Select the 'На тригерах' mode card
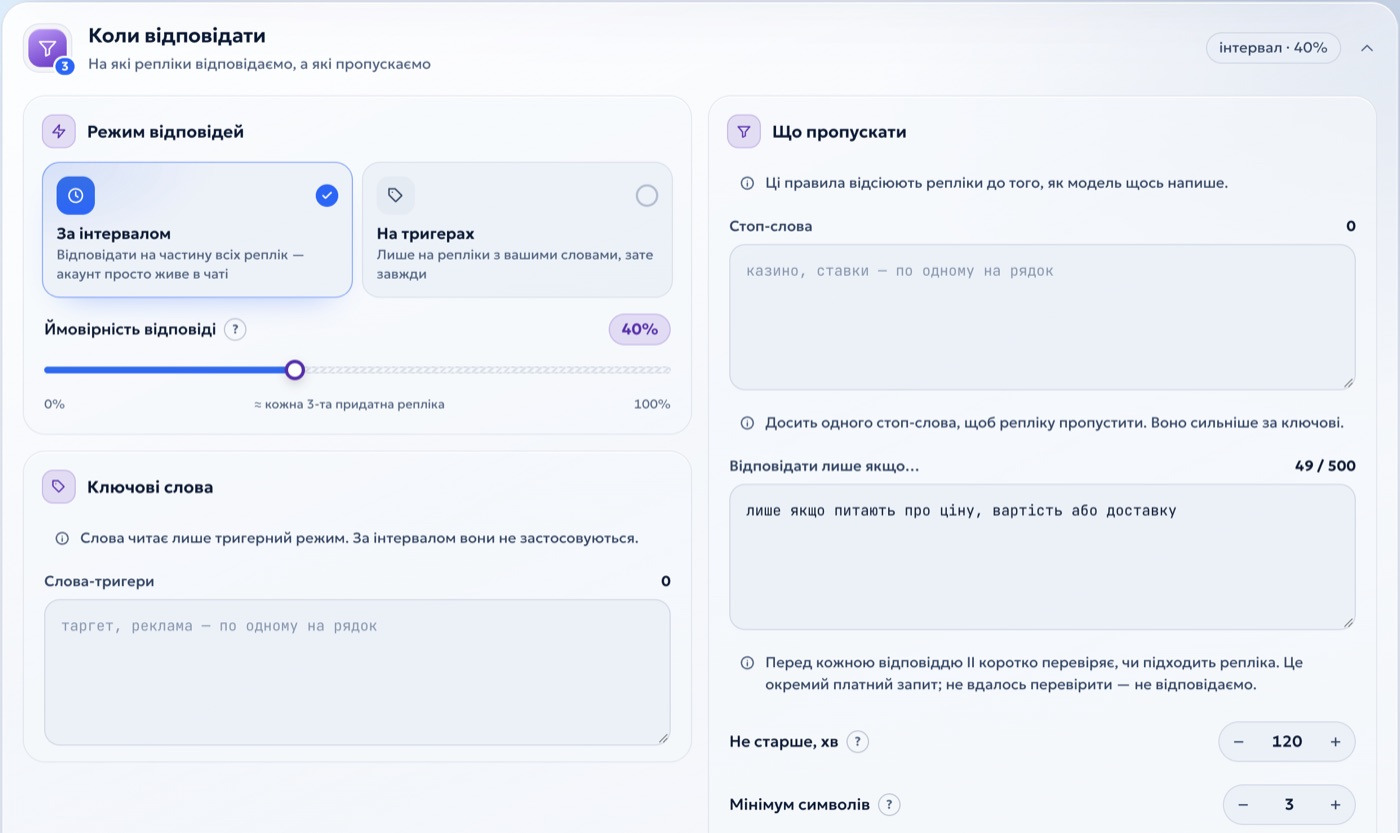Viewport: 1400px width, 833px height. coord(517,229)
